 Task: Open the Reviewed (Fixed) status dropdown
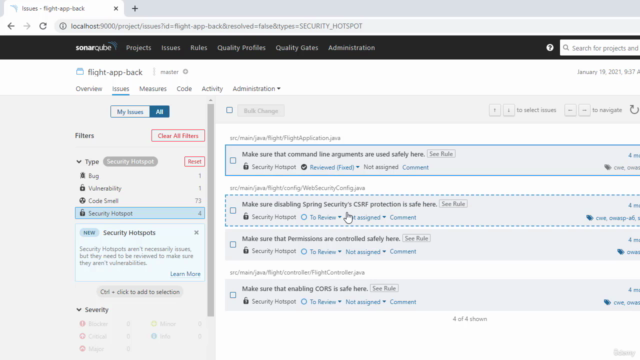click(334, 167)
